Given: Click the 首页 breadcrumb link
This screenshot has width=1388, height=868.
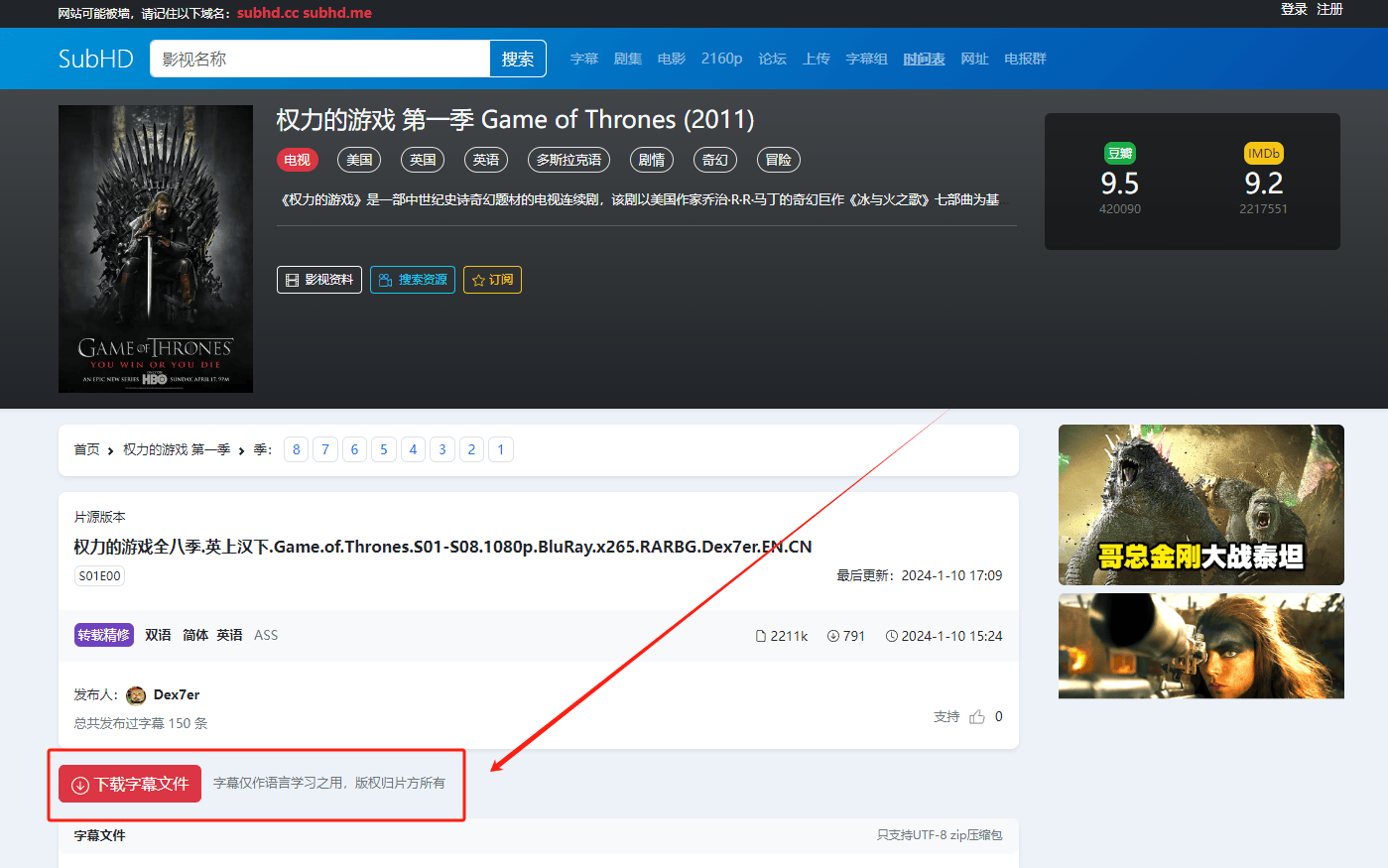Looking at the screenshot, I should [86, 449].
